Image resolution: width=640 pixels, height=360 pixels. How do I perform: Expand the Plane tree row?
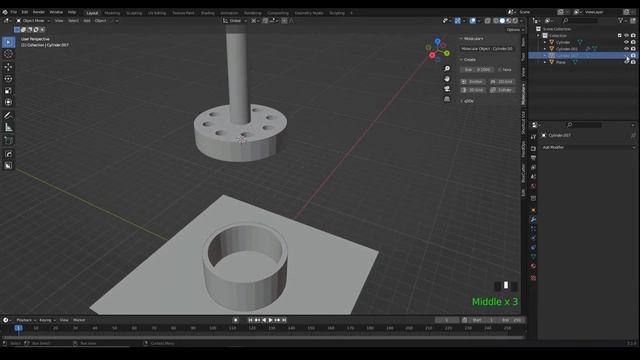(545, 62)
